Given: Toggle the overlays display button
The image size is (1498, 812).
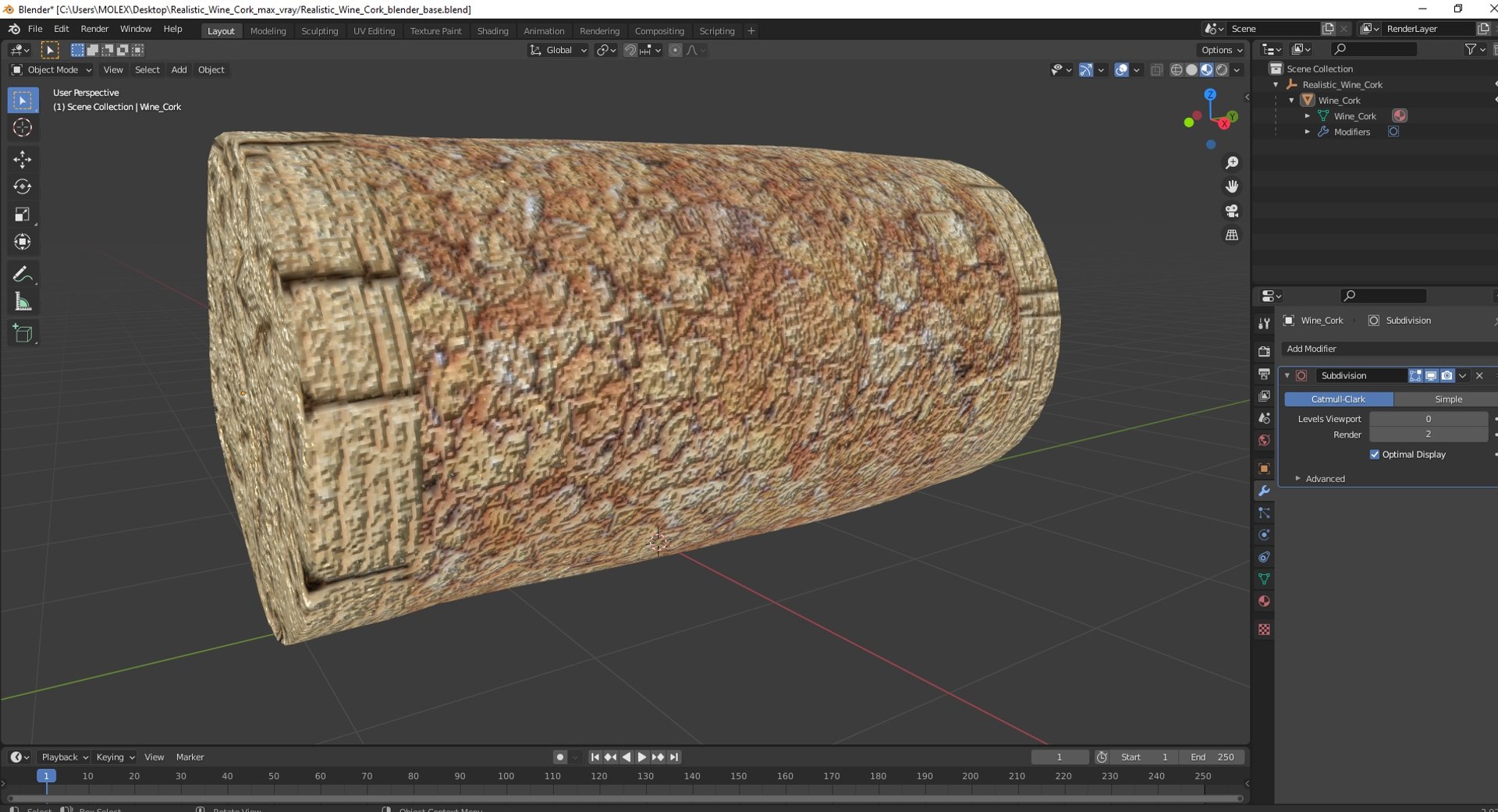Looking at the screenshot, I should pyautogui.click(x=1122, y=70).
